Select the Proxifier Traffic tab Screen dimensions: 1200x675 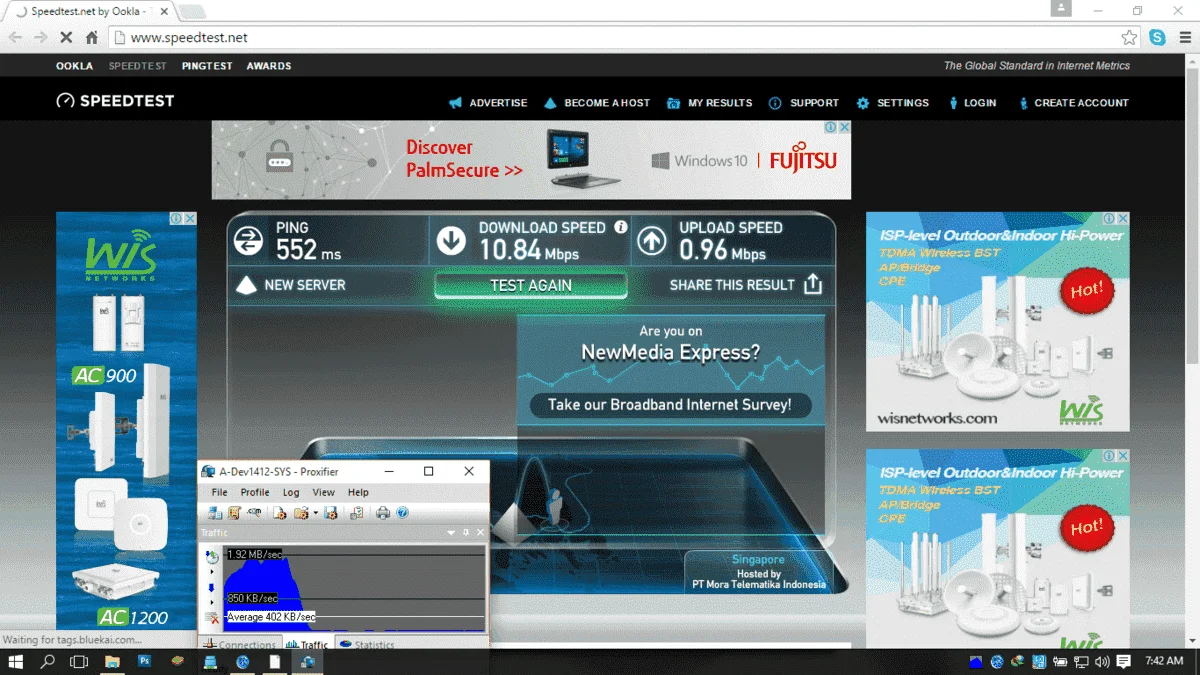pos(308,644)
